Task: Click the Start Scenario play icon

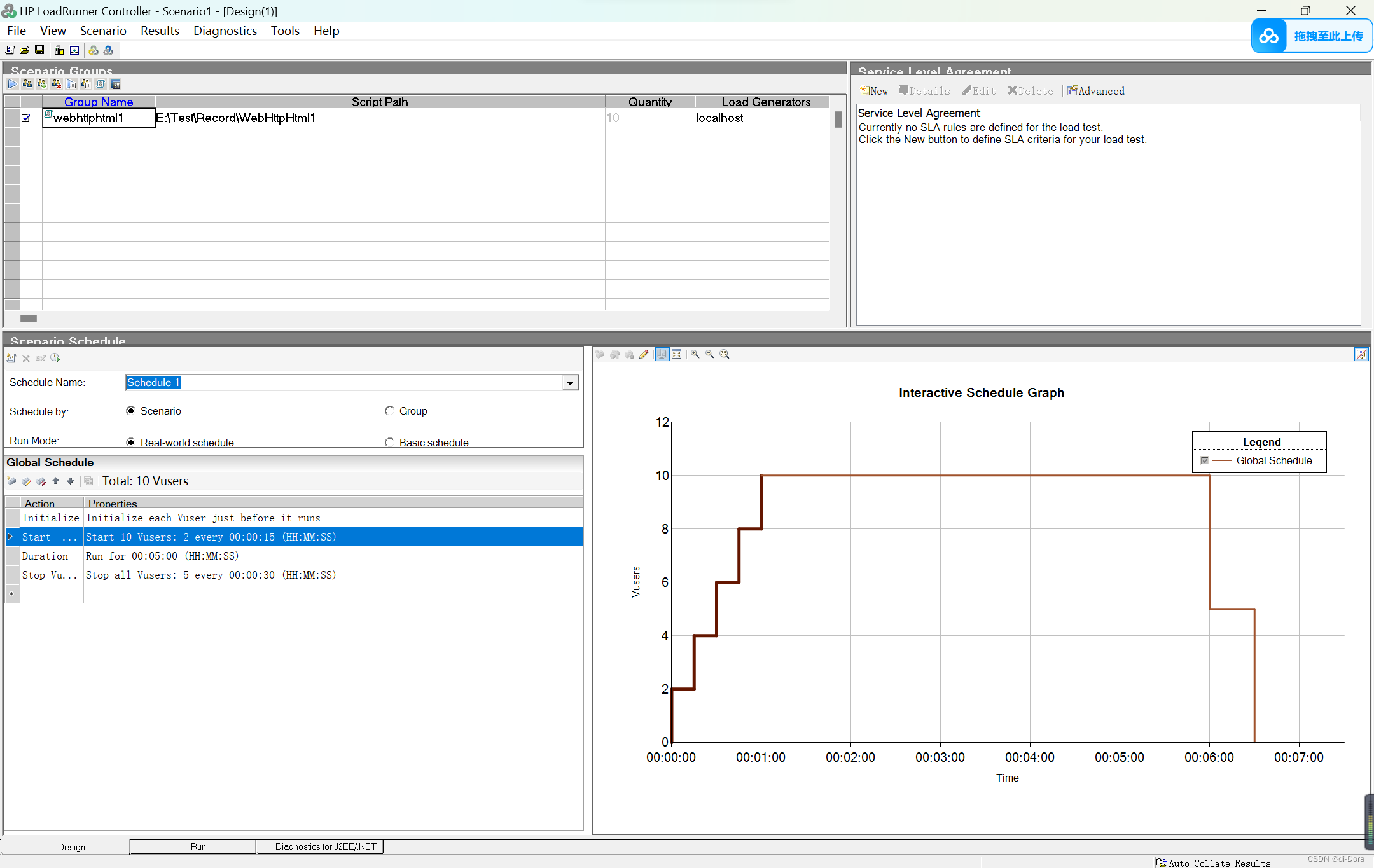Action: coord(13,84)
